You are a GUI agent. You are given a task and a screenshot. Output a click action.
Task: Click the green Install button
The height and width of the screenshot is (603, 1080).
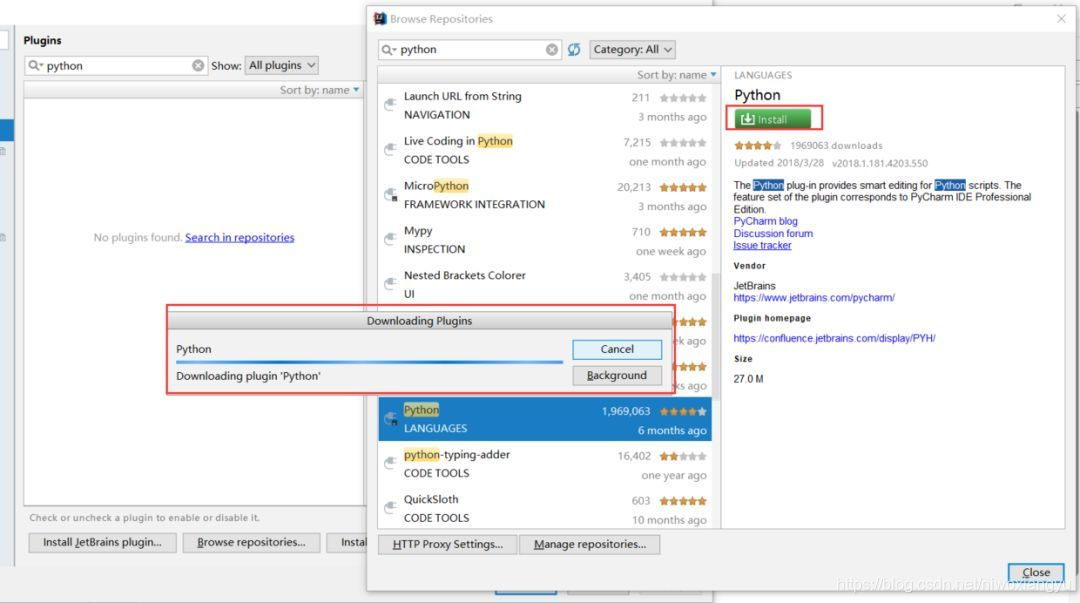tap(771, 119)
